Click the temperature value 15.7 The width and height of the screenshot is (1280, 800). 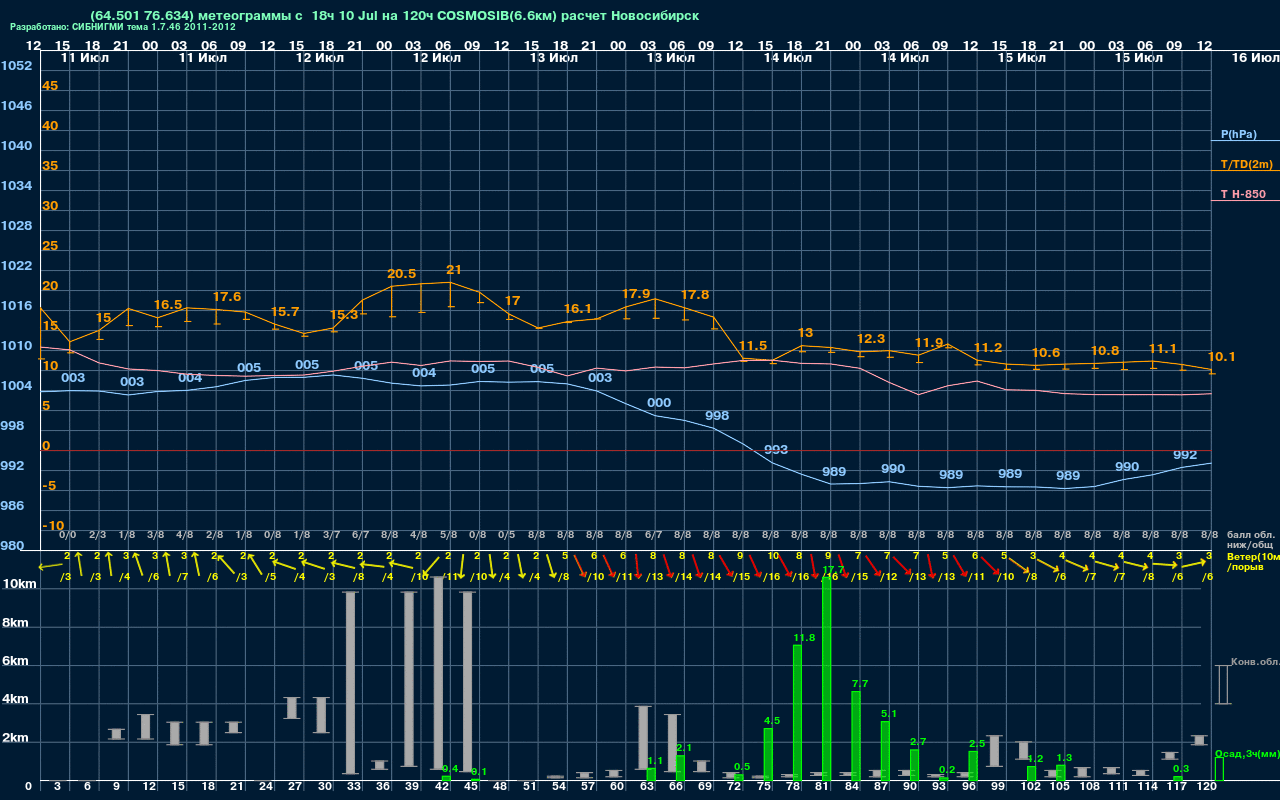pos(285,312)
